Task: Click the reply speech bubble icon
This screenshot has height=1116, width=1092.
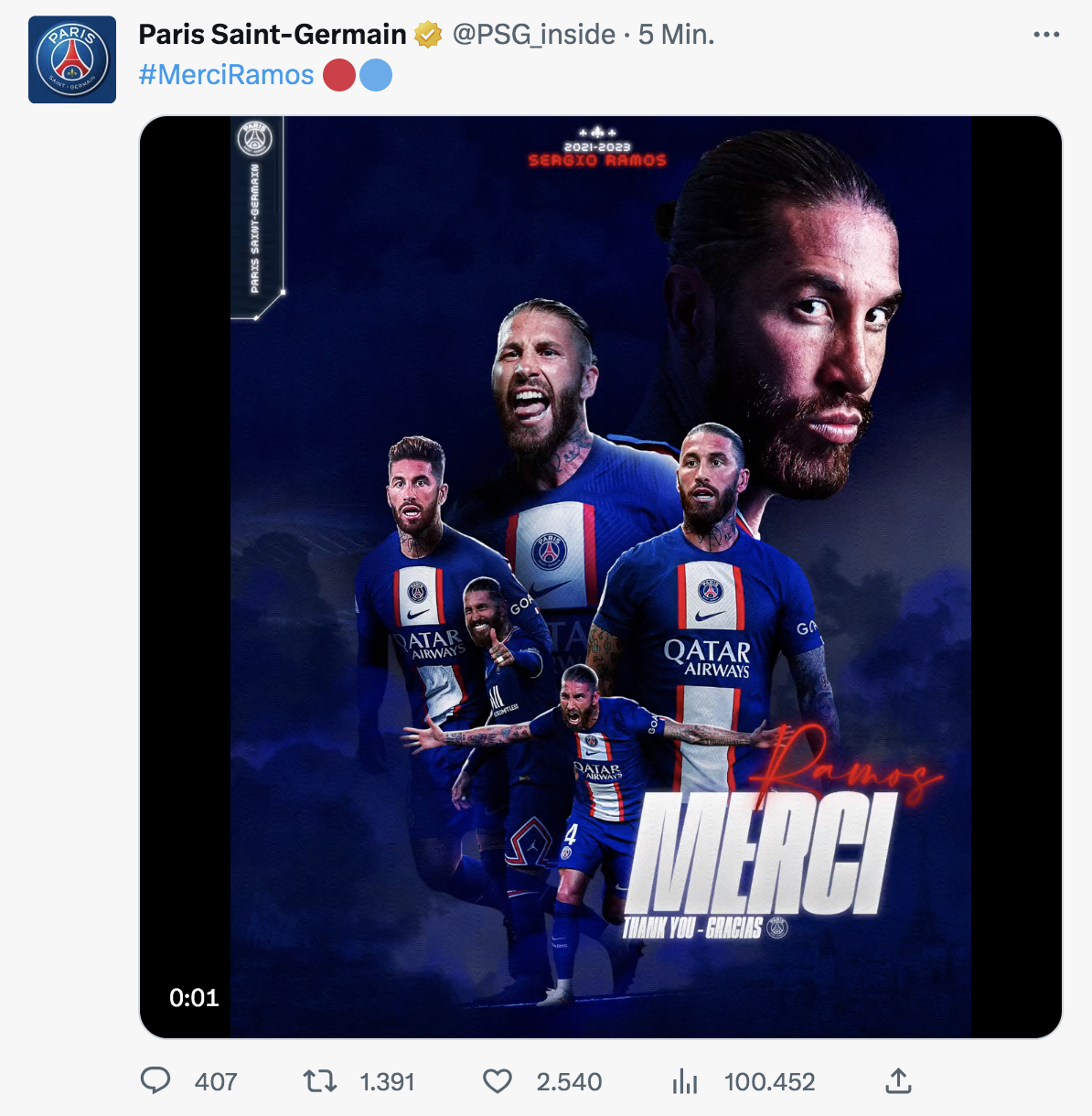Action: point(155,1081)
